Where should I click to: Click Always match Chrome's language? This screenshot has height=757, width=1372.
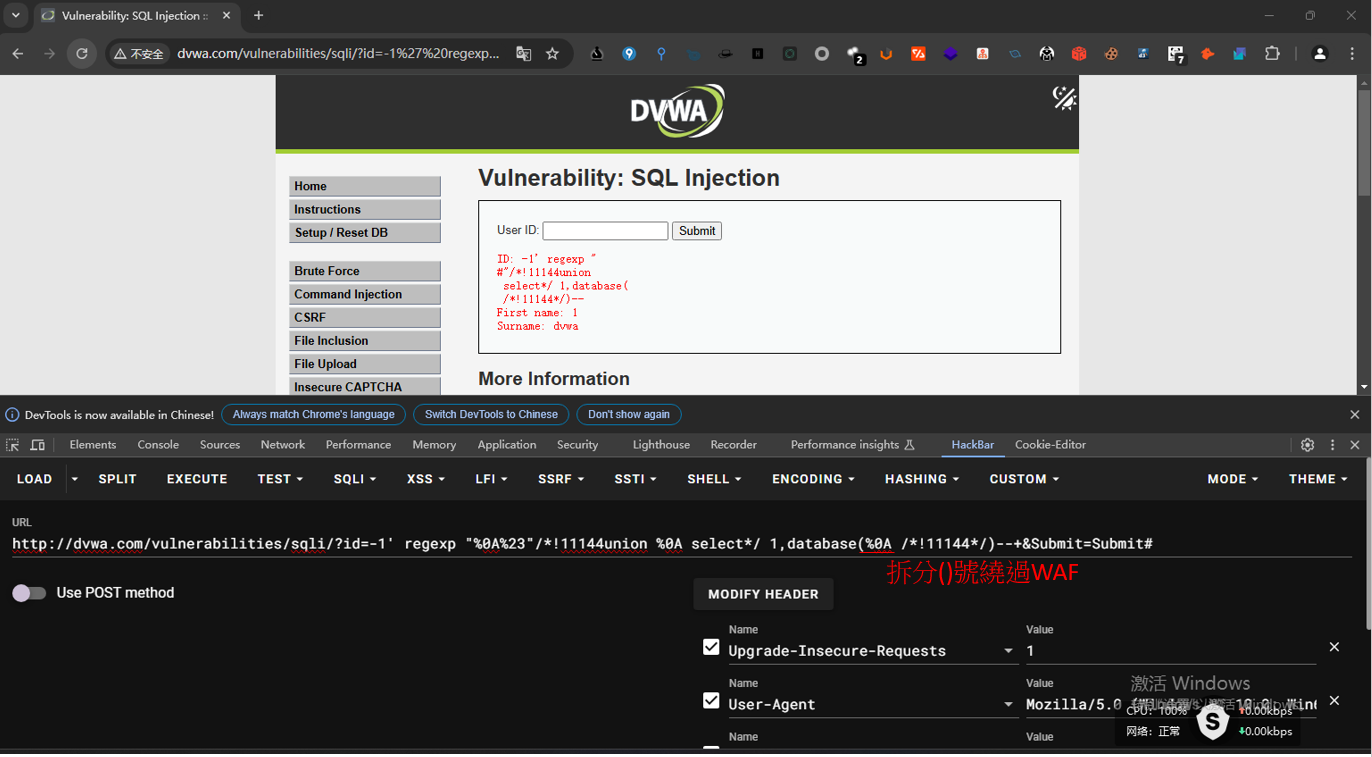314,414
